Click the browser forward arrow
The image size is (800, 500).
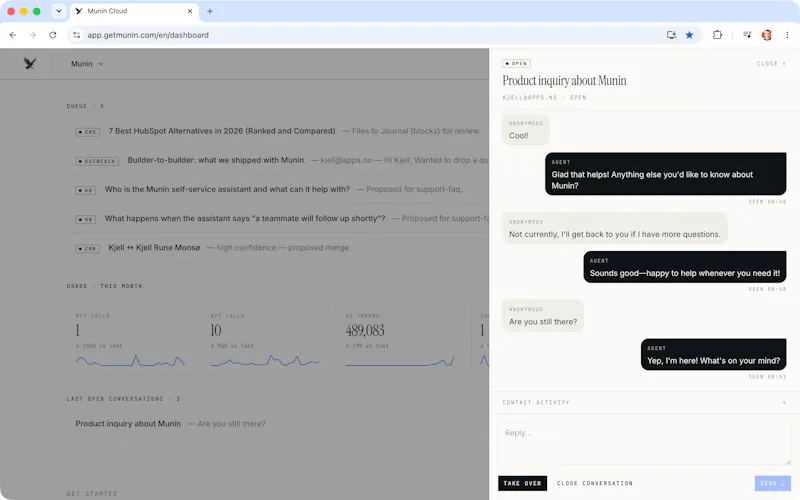(33, 35)
